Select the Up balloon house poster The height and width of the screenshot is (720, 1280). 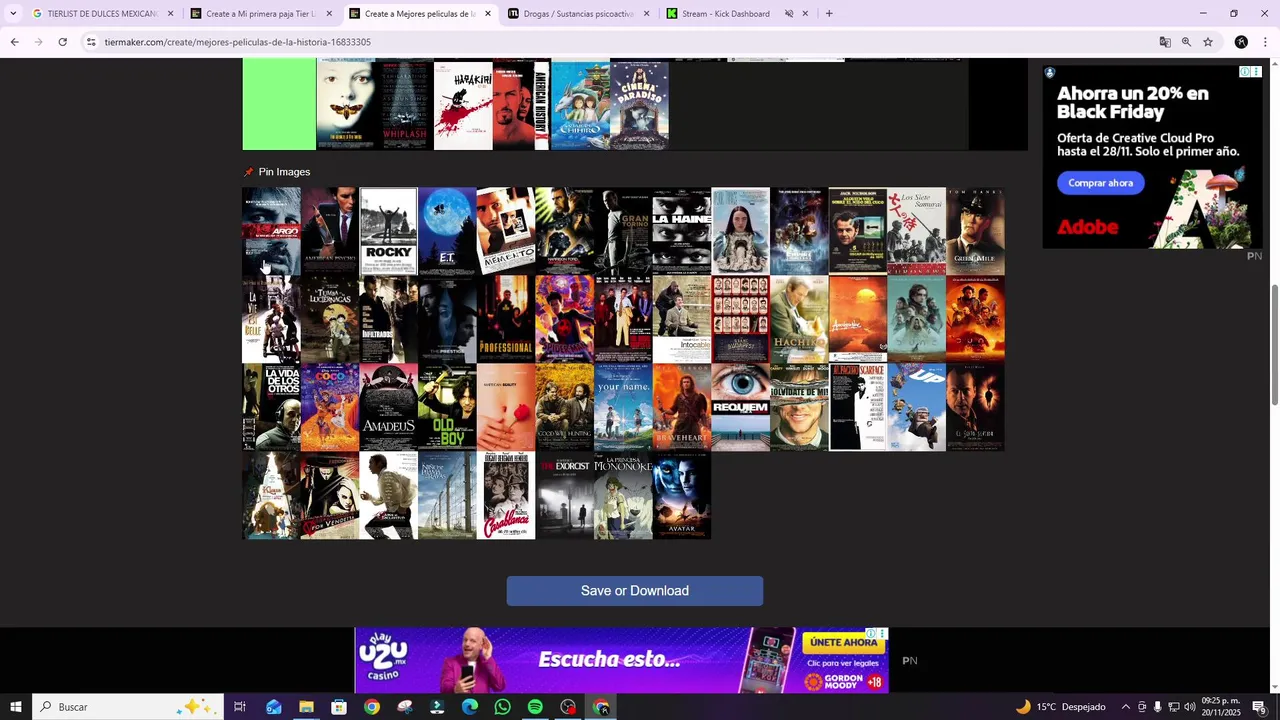916,407
